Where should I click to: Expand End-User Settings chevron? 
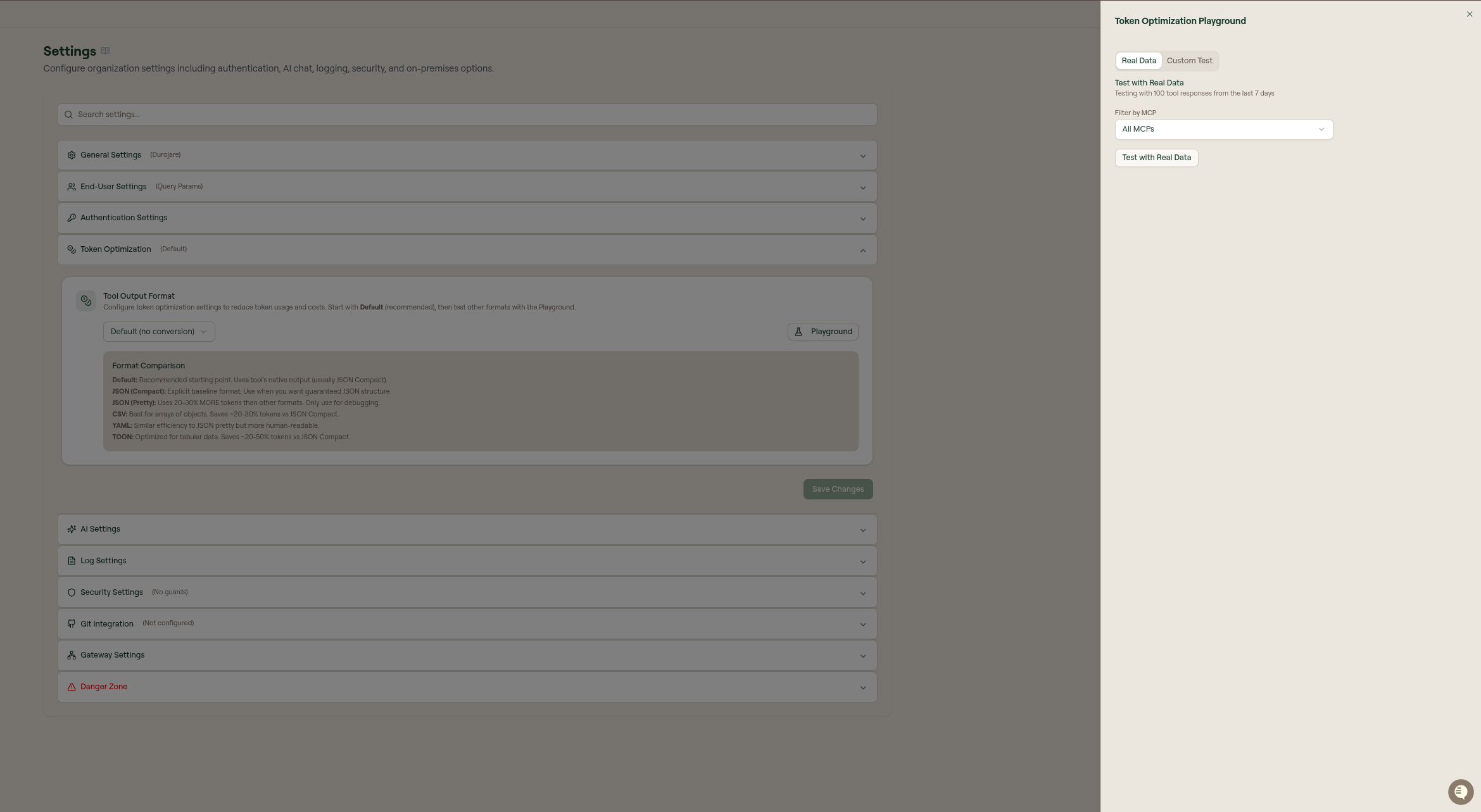point(862,187)
